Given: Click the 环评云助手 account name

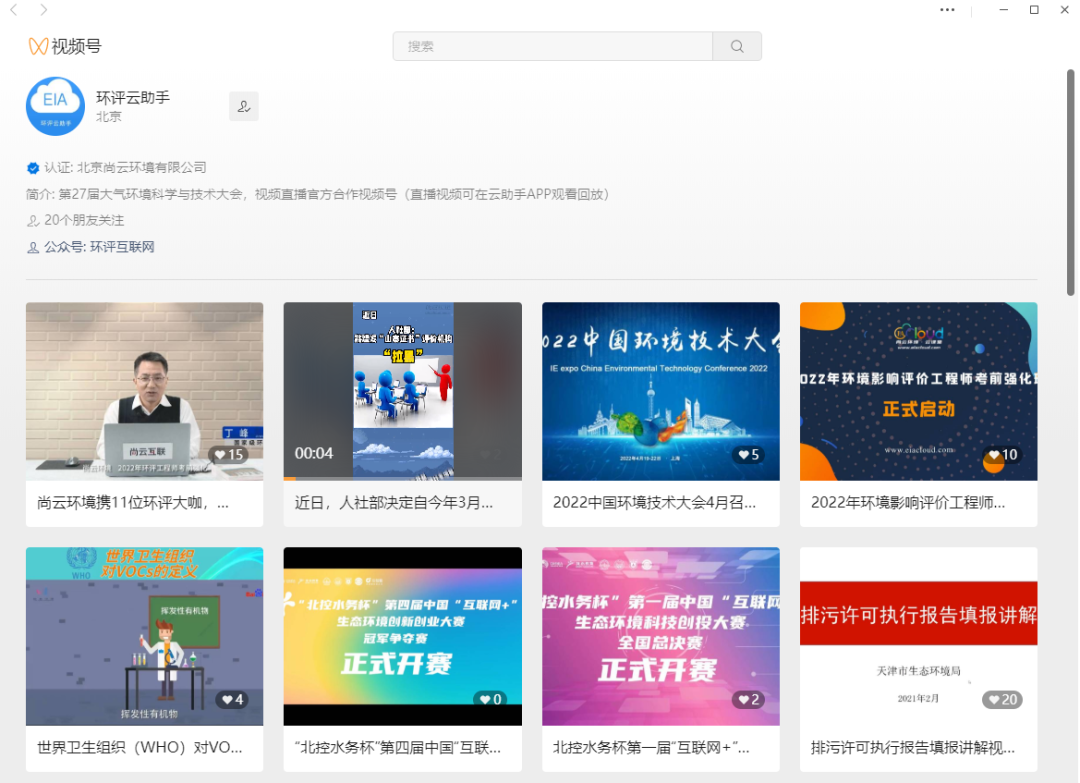Looking at the screenshot, I should click(x=133, y=97).
